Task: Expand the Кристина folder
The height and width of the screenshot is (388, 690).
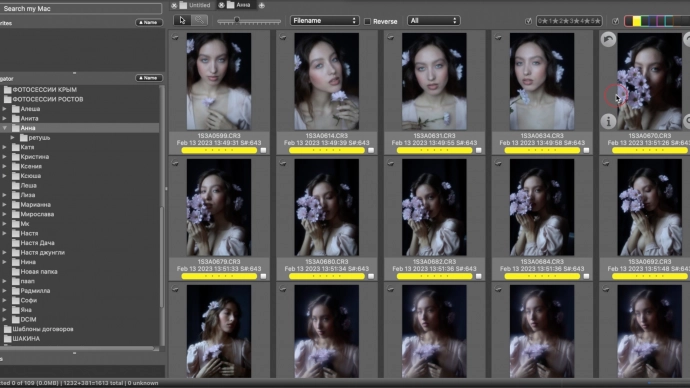Action: click(x=5, y=157)
